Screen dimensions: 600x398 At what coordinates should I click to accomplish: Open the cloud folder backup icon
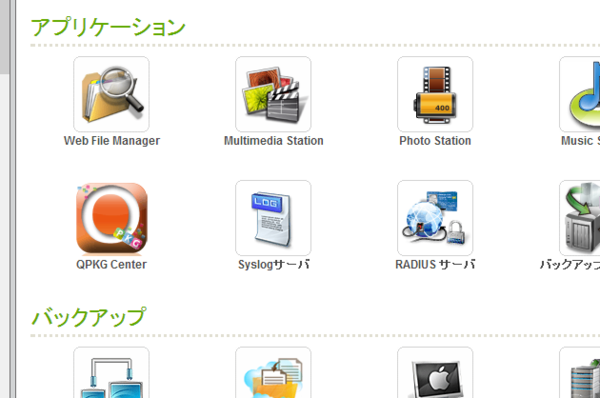273,372
